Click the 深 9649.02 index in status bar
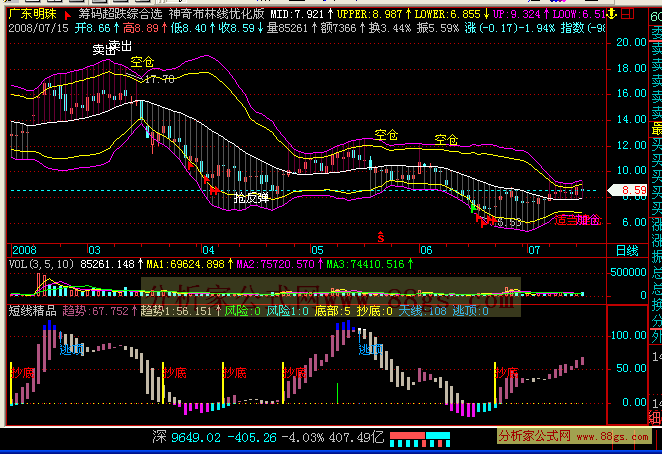 [186, 438]
